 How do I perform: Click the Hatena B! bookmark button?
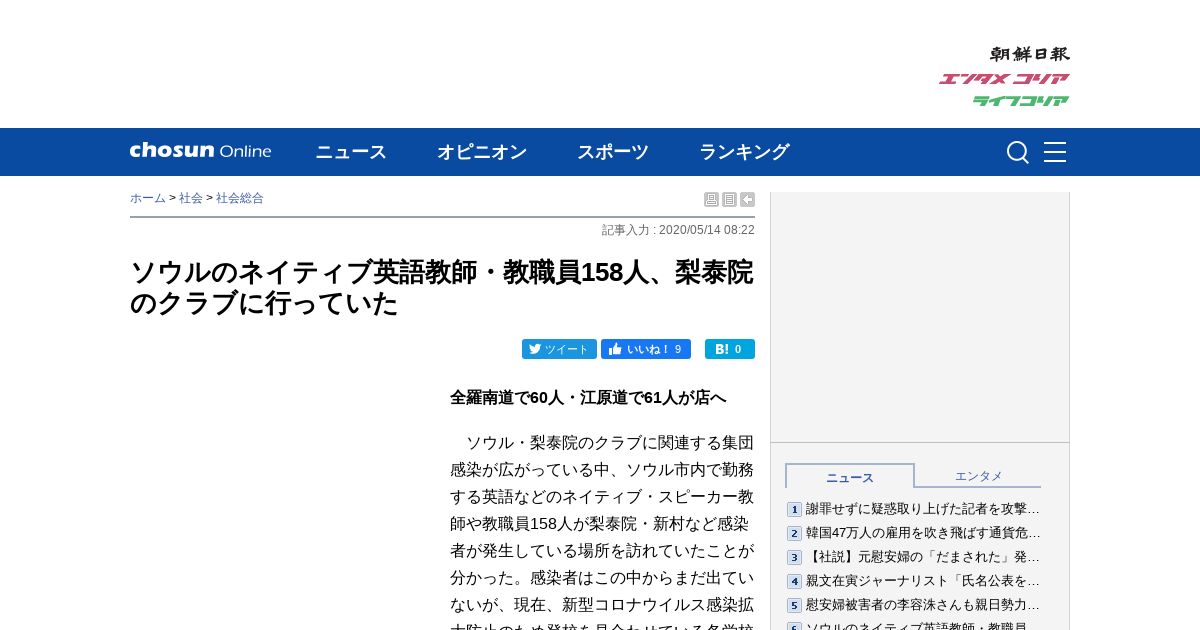[730, 349]
